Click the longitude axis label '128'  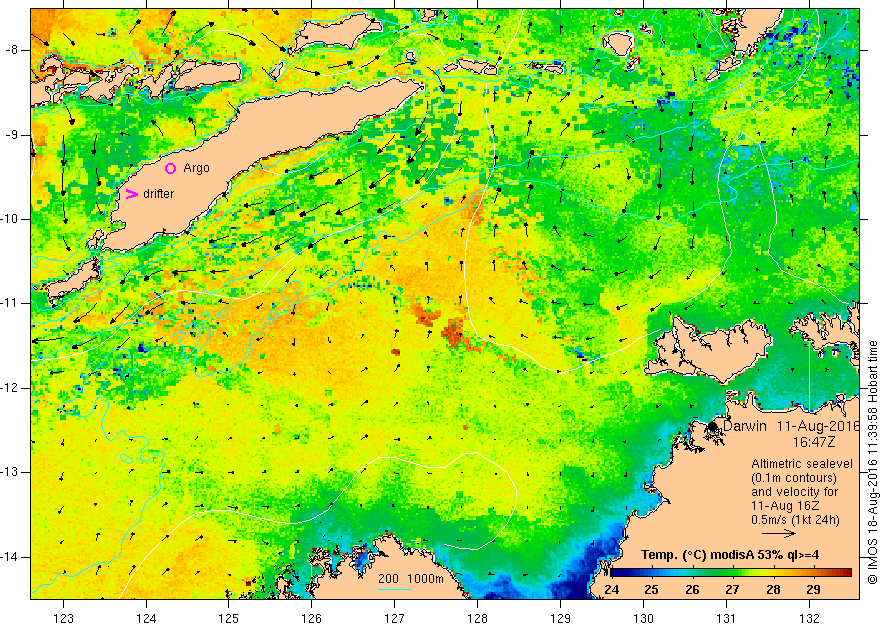478,618
